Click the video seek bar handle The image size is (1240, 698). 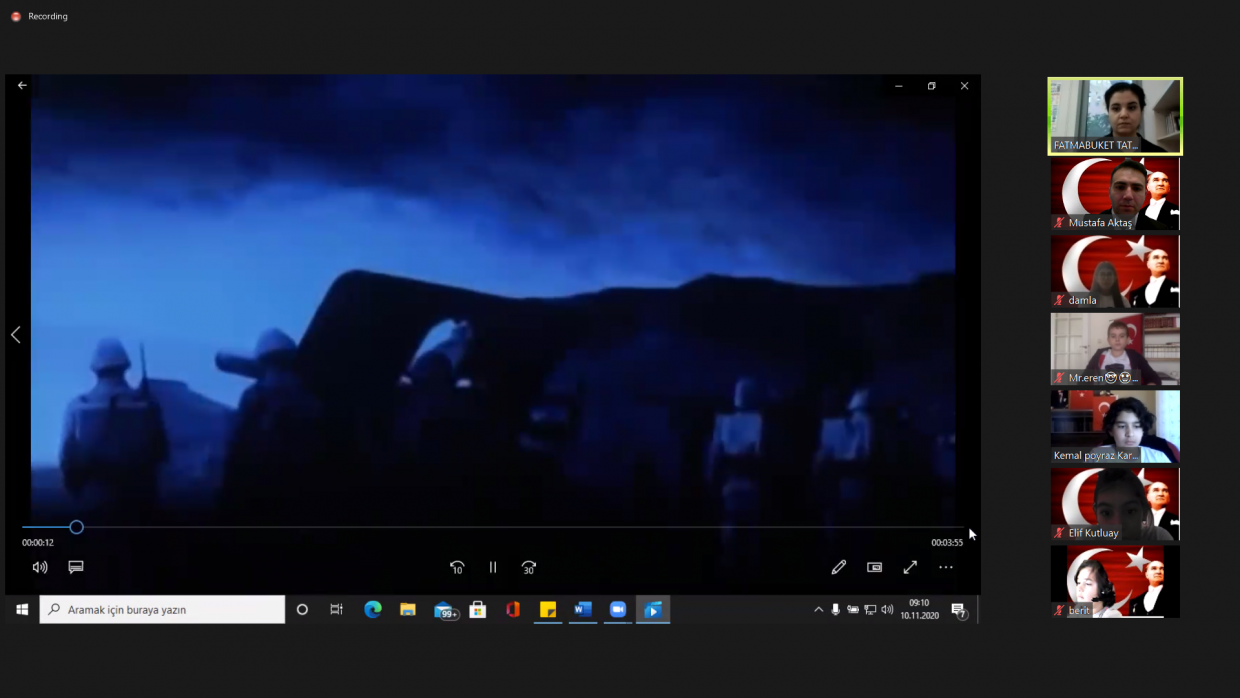(76, 527)
